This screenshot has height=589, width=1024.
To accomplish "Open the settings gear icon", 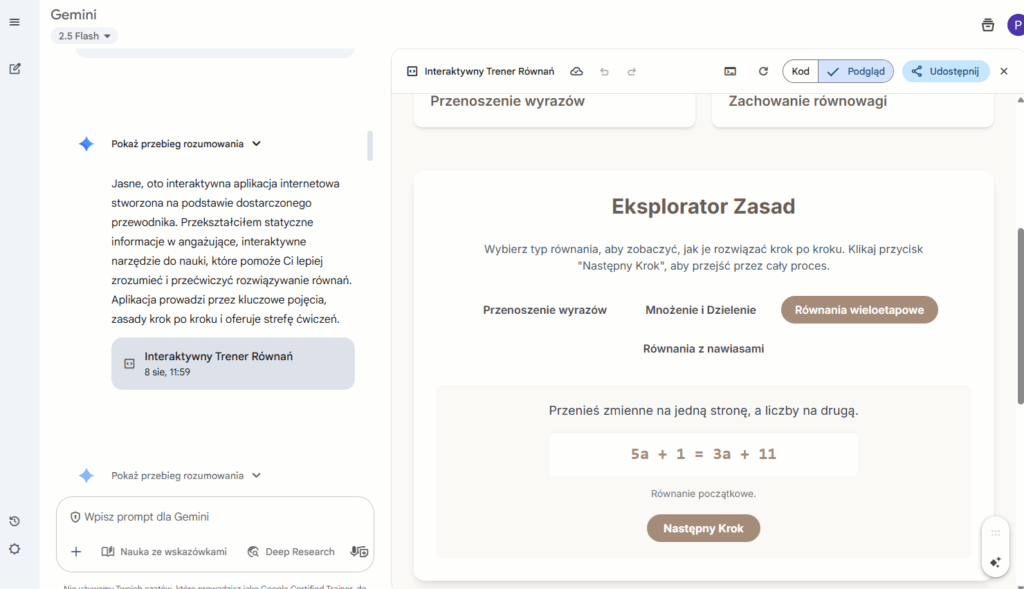I will (x=15, y=549).
